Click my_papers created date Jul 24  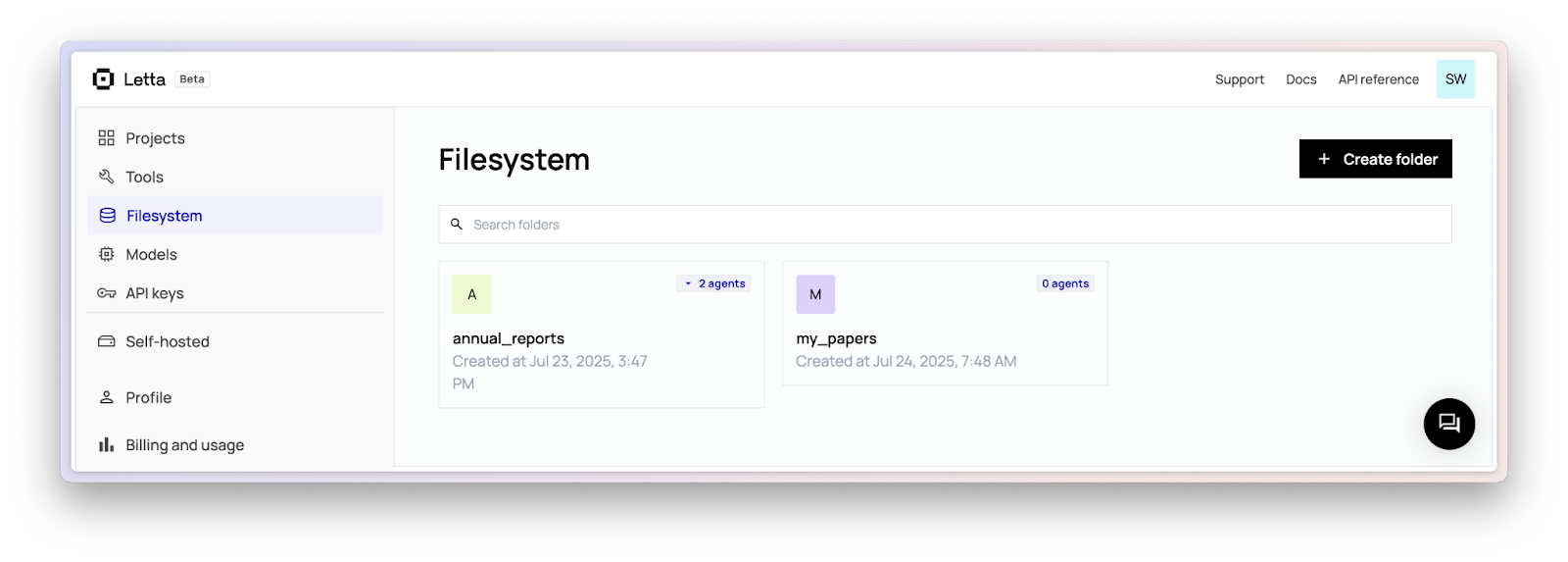coord(906,361)
